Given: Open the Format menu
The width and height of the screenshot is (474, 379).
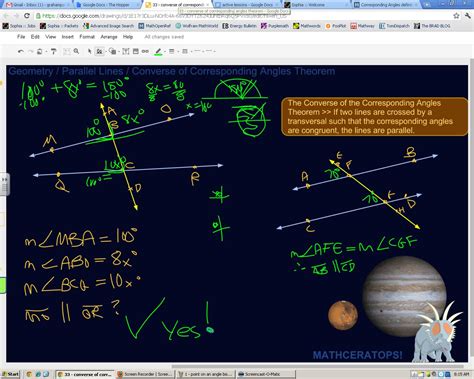Looking at the screenshot, I should [87, 37].
